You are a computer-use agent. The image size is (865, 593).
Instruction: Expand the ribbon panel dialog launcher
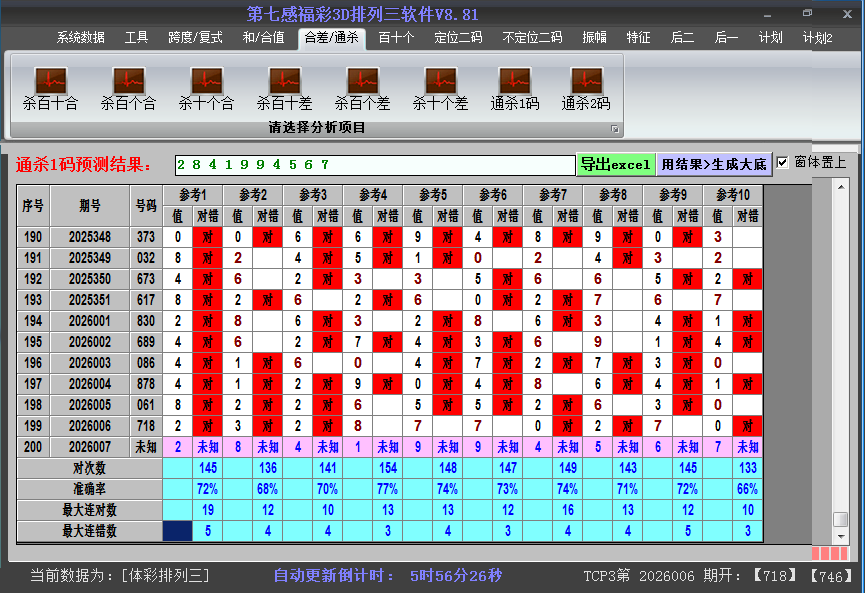(615, 129)
